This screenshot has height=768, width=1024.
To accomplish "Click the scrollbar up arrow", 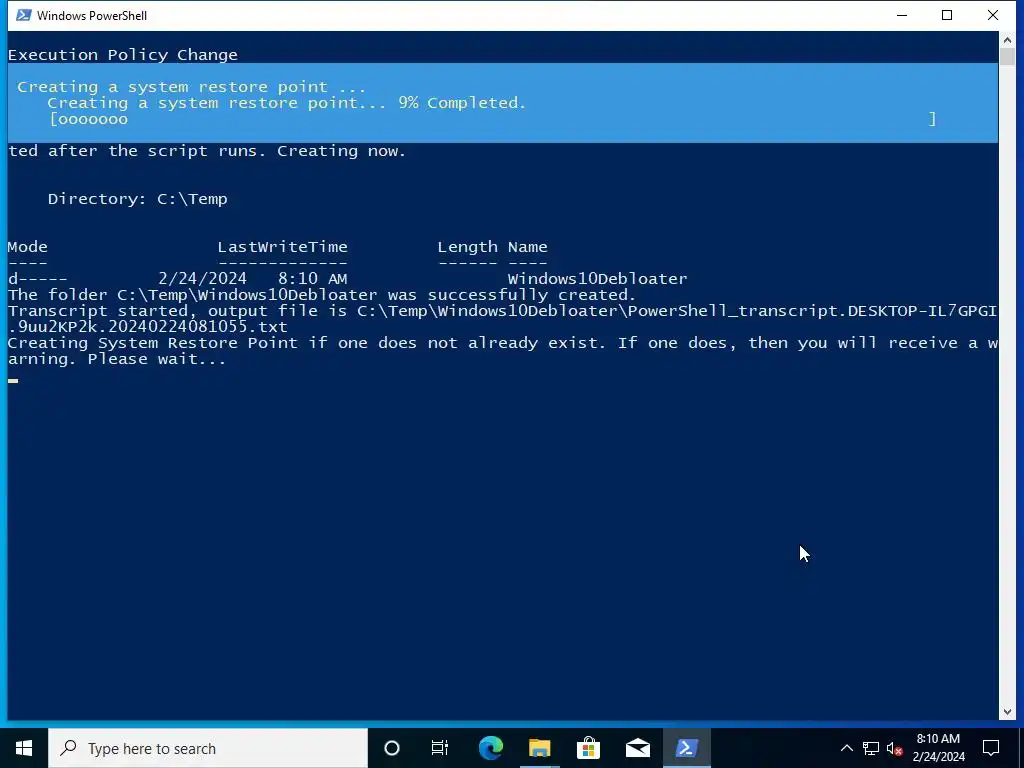I will pos(1006,40).
